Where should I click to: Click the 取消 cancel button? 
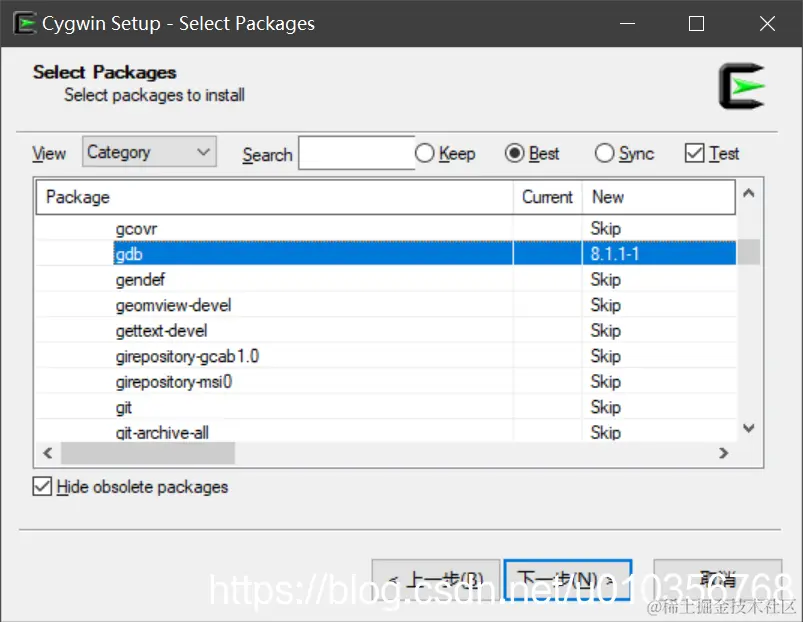717,580
